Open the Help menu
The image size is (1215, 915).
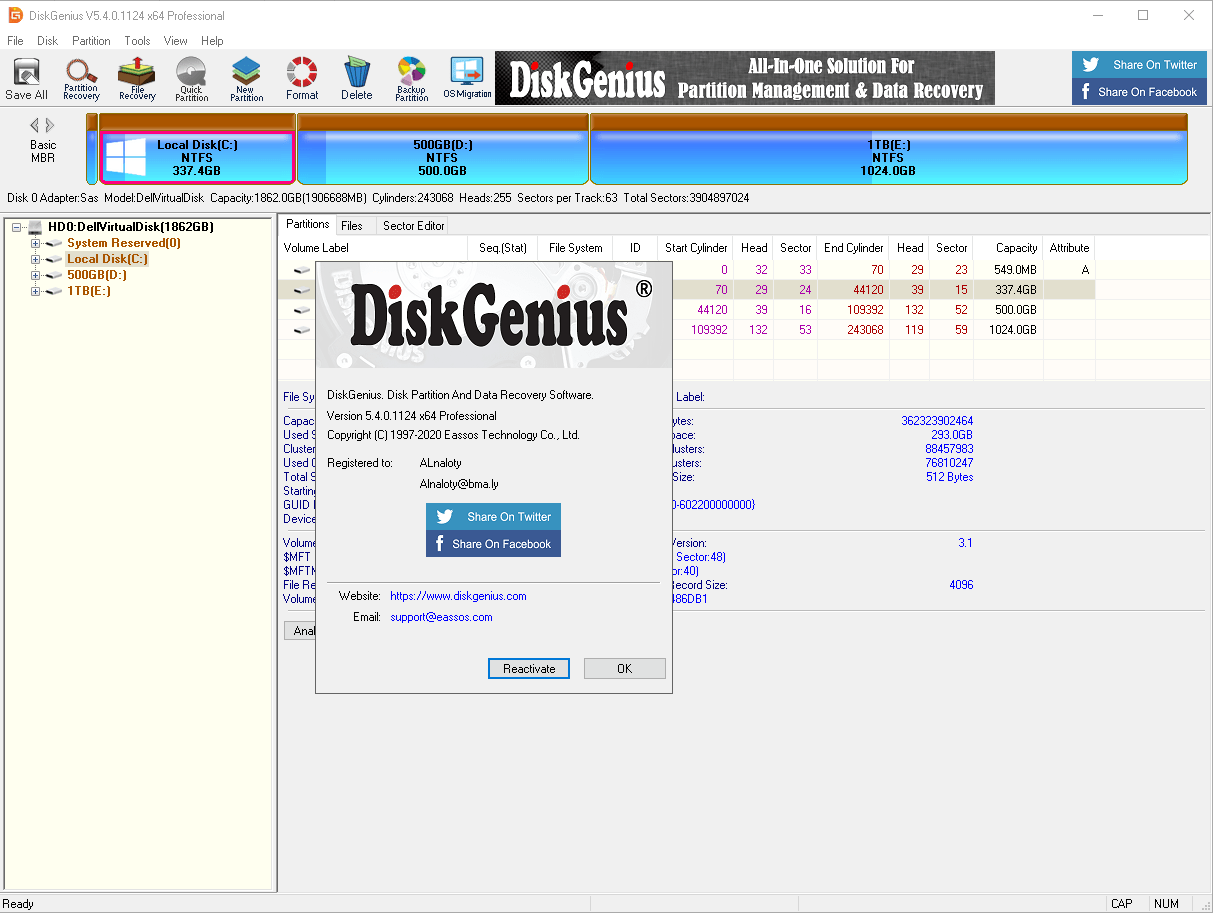(x=212, y=41)
